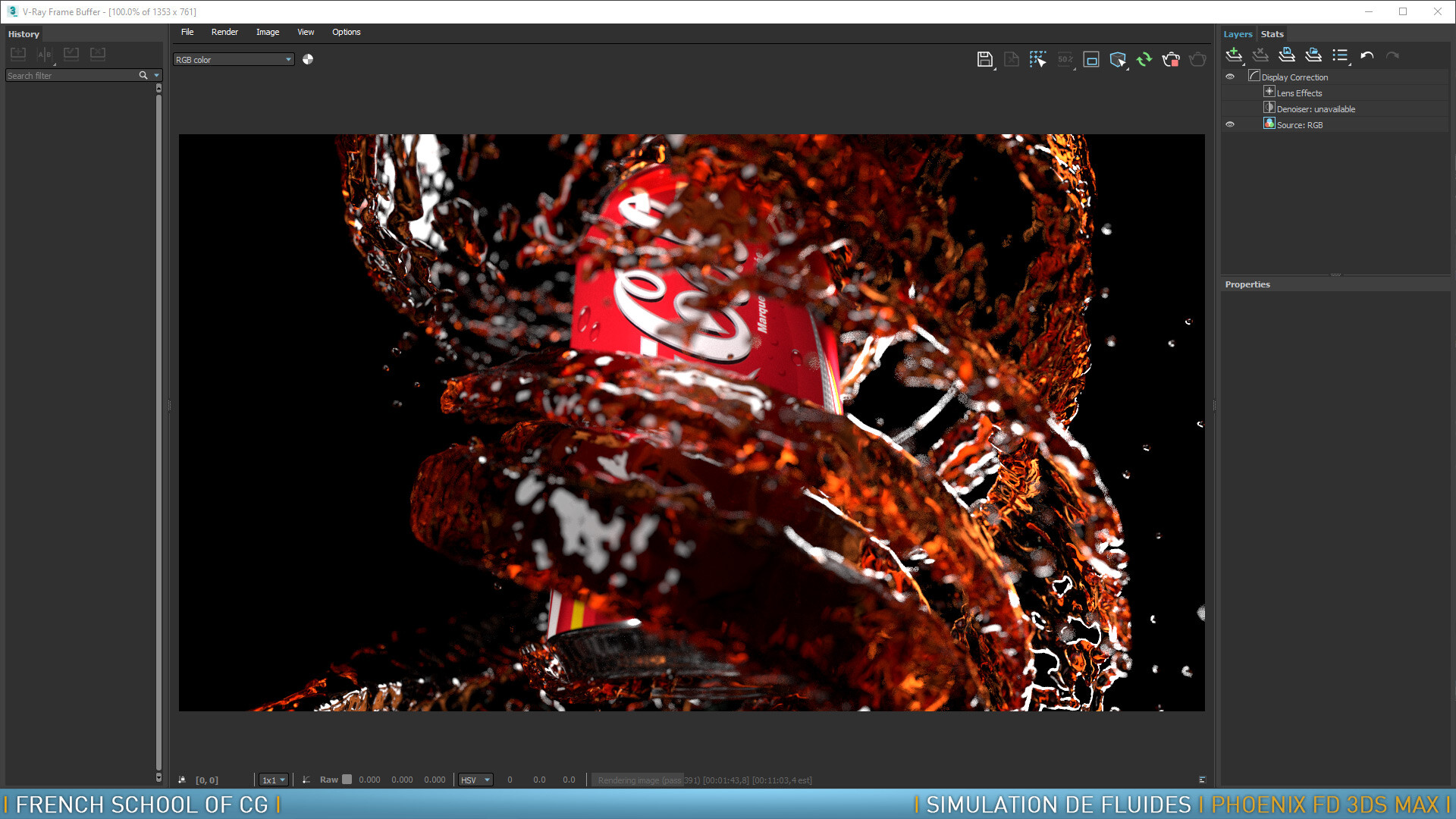The width and height of the screenshot is (1456, 819).
Task: Toggle visibility of Source: RGB layer
Action: pos(1230,124)
